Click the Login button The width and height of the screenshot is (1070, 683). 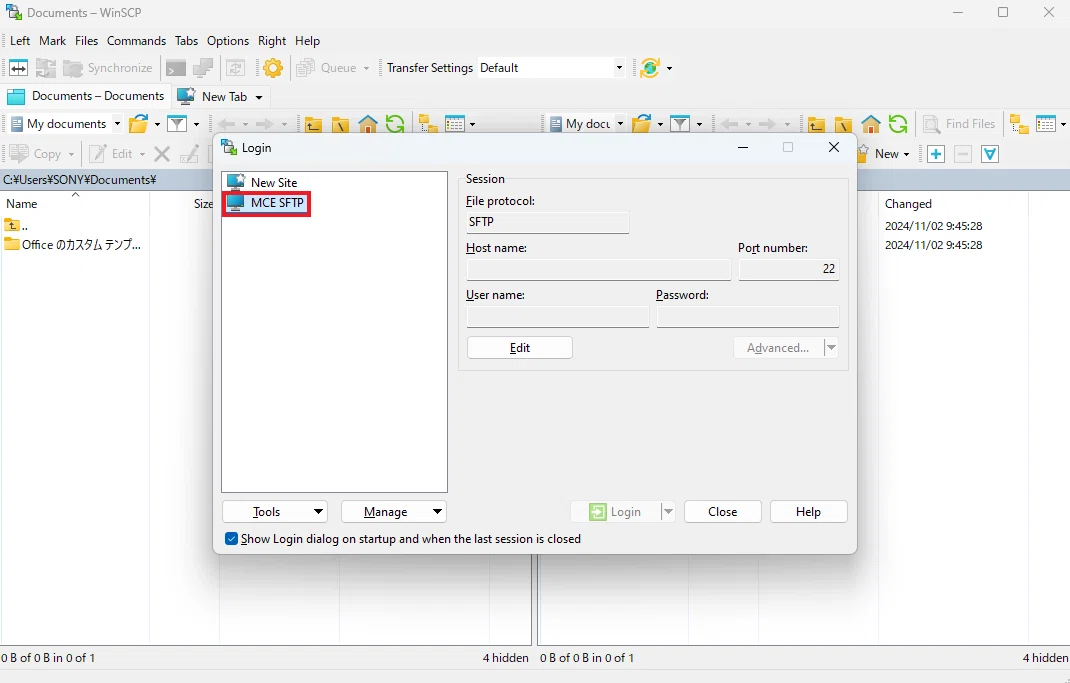click(x=616, y=512)
